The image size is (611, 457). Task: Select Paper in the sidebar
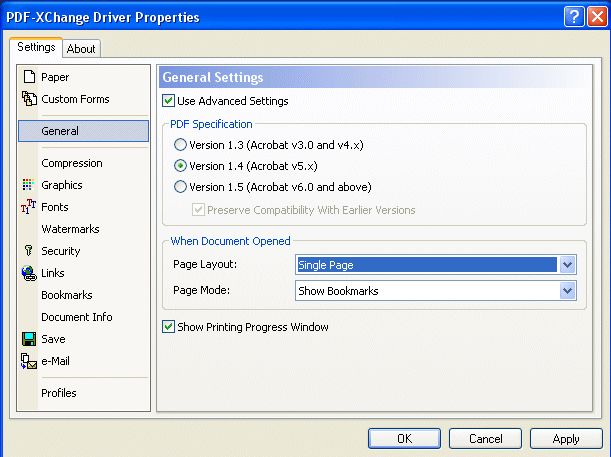pos(55,77)
